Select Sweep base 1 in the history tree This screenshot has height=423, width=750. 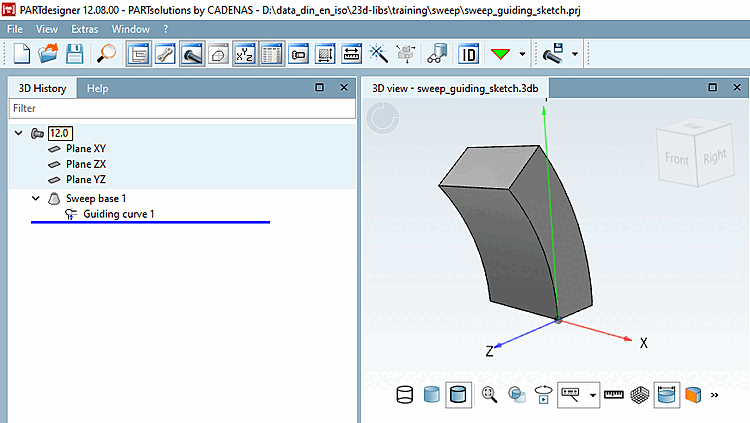96,199
